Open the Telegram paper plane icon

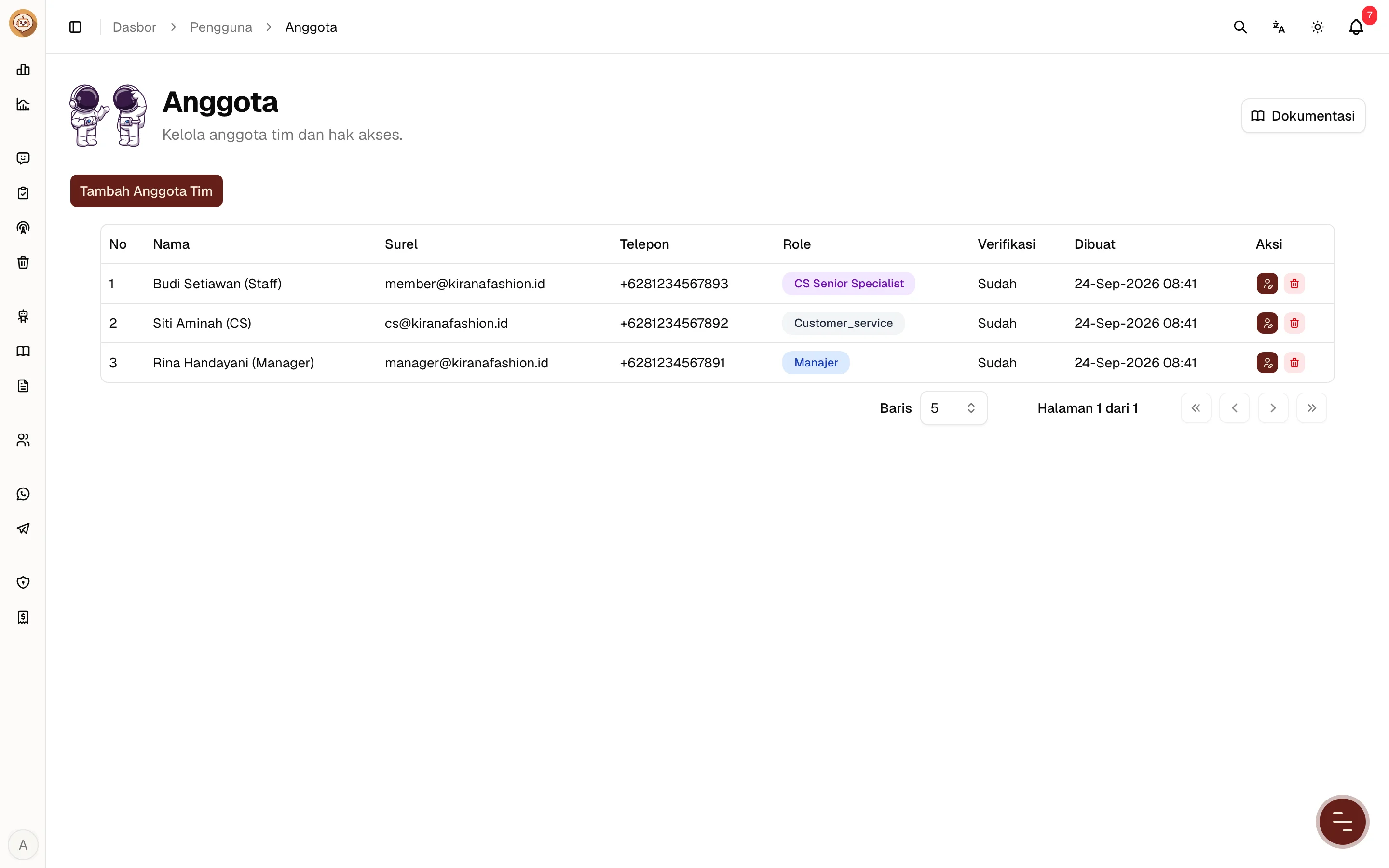[23, 529]
